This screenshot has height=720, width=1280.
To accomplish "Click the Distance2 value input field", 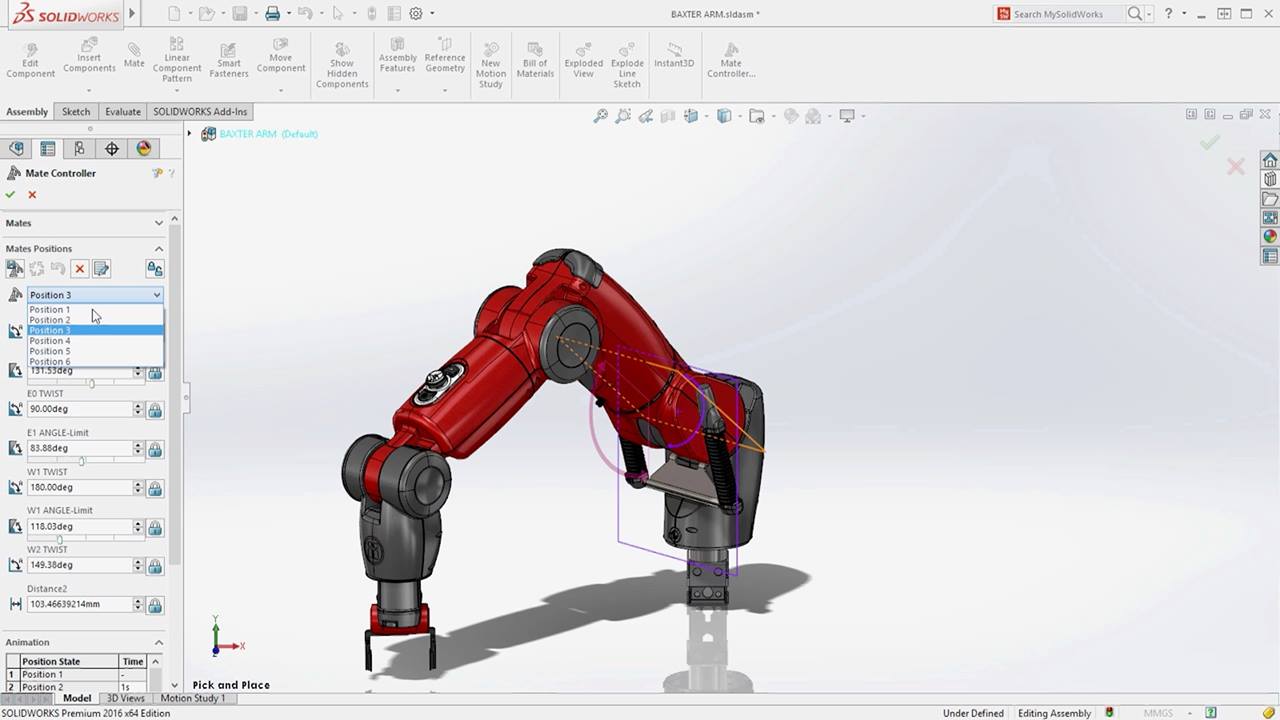I will pyautogui.click(x=80, y=605).
